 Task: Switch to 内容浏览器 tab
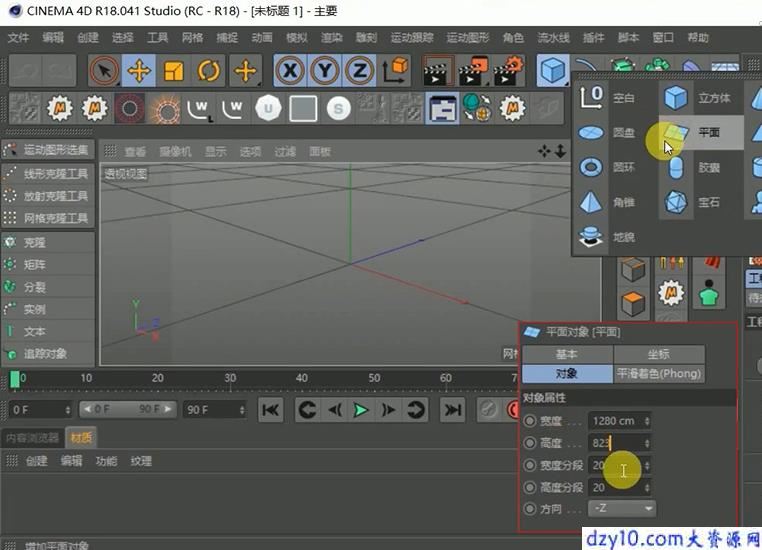32,438
